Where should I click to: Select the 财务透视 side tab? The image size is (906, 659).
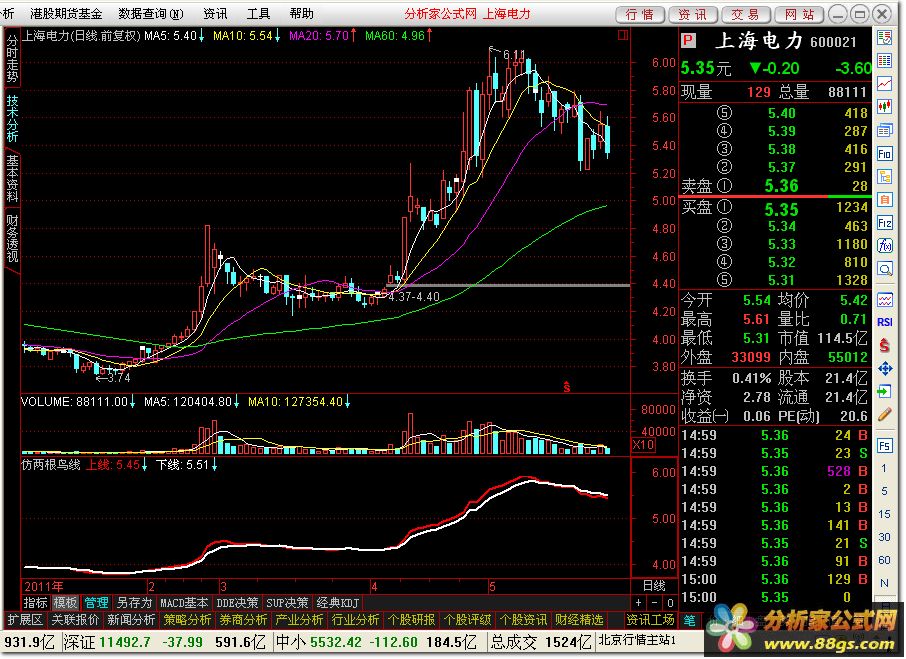(x=12, y=238)
